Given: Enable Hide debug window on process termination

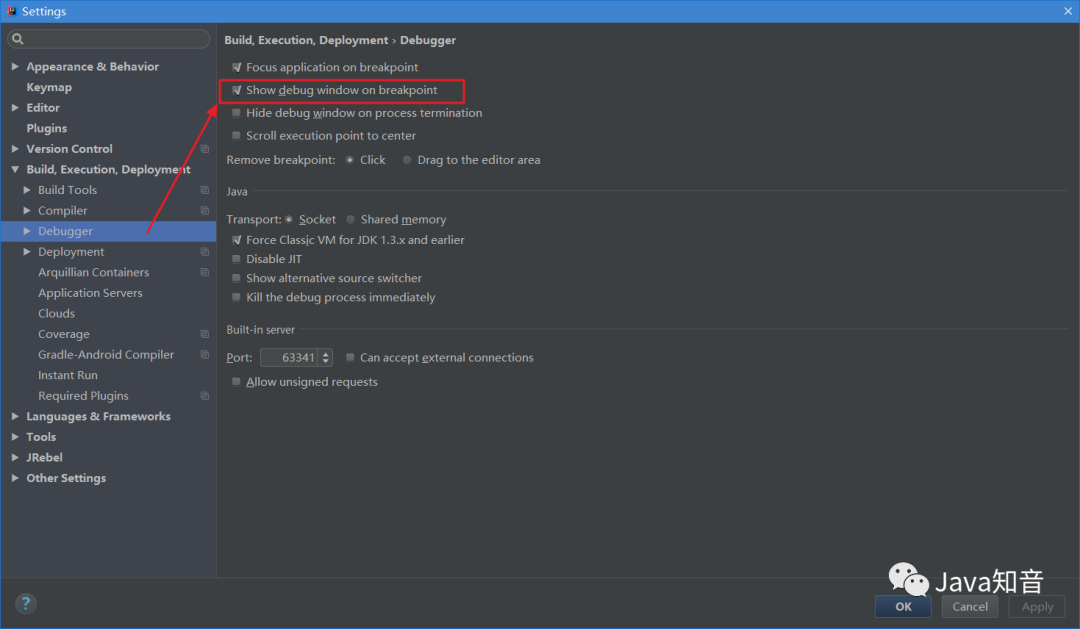Looking at the screenshot, I should pos(236,113).
